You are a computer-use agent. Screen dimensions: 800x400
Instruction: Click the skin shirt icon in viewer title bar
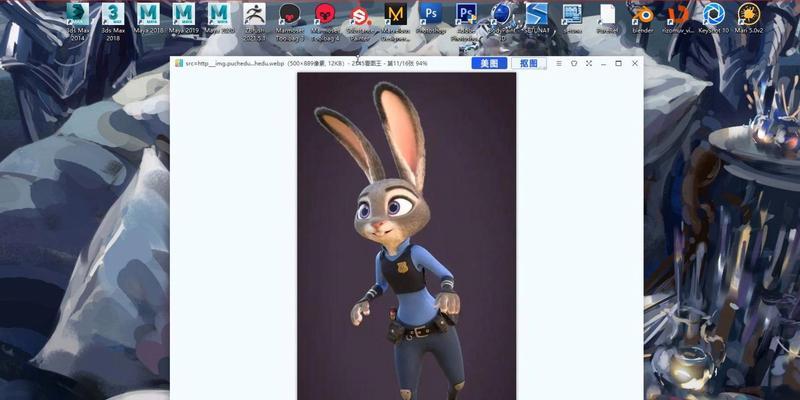tap(574, 63)
